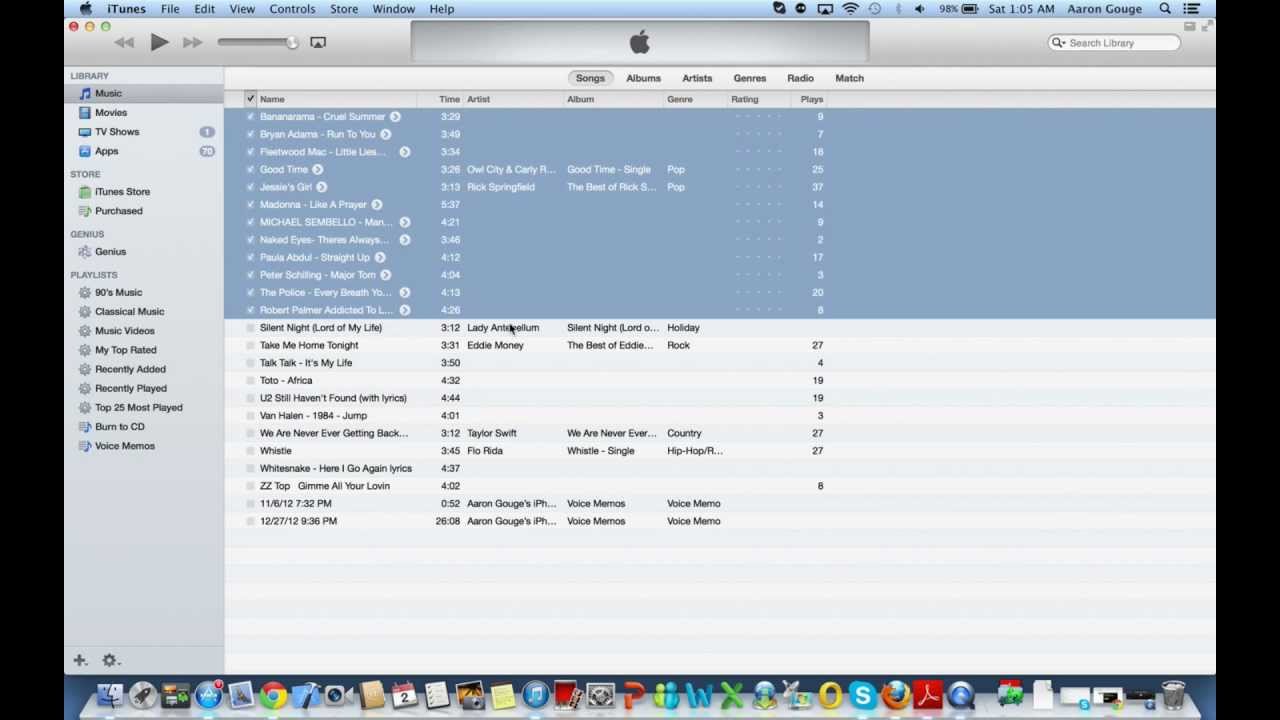The height and width of the screenshot is (720, 1280).
Task: Switch to the Radio tab
Action: [800, 78]
